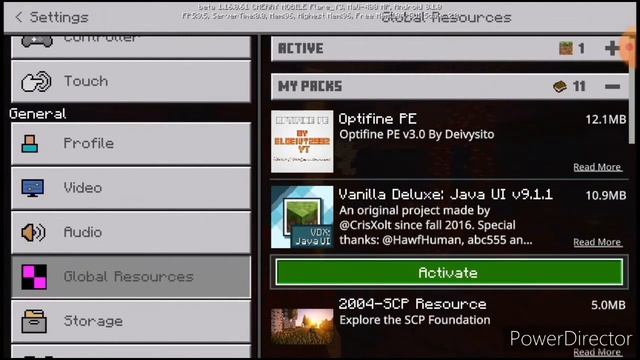640x360 pixels.
Task: Click the Optifine PE pack title
Action: tap(378, 119)
